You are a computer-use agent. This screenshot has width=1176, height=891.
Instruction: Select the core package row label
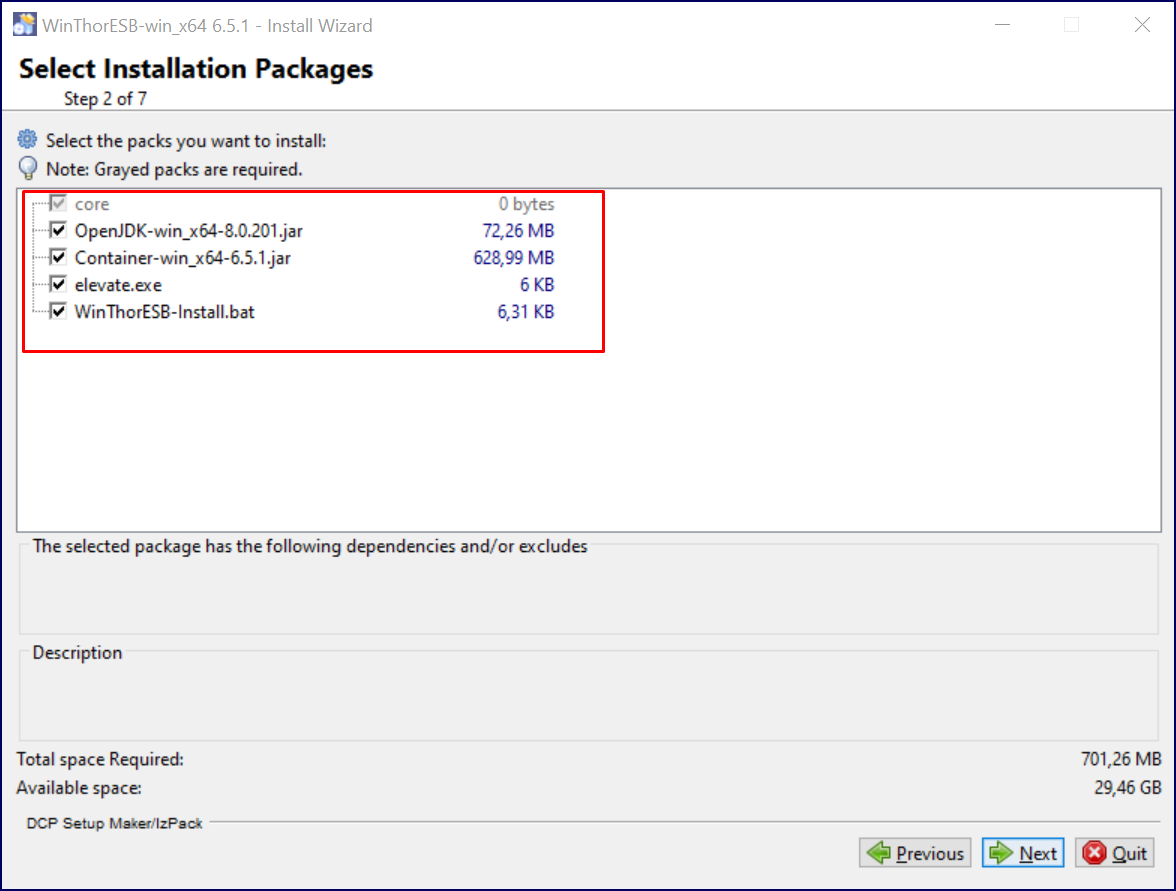pos(92,204)
